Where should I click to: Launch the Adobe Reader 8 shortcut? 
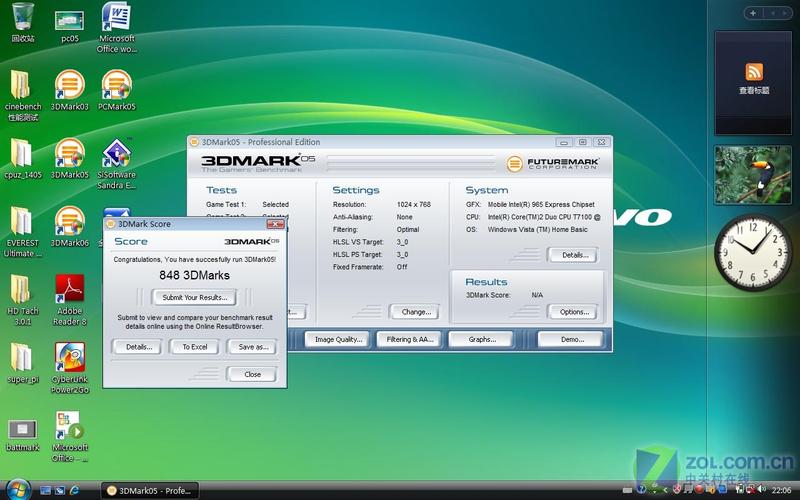(x=69, y=301)
